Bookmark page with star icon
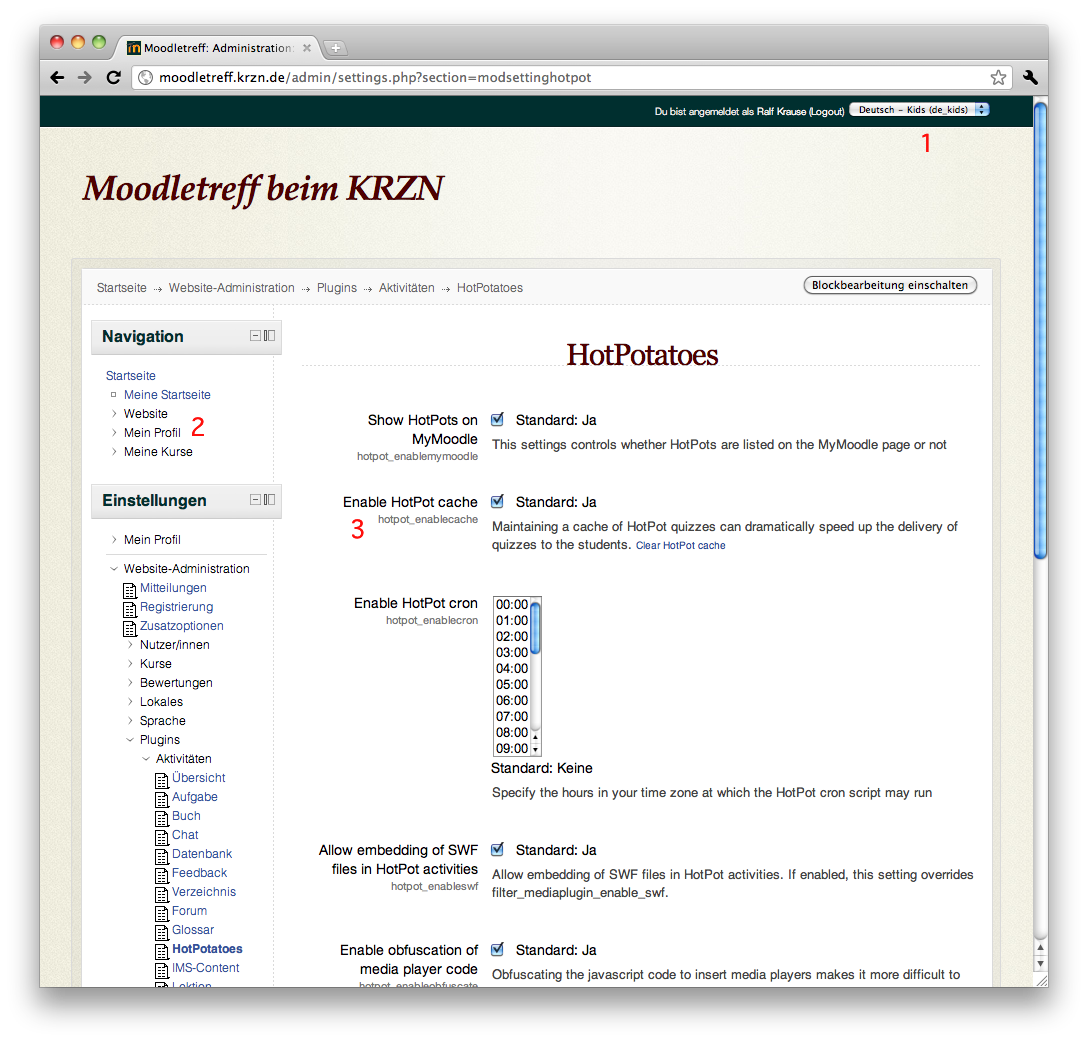This screenshot has width=1088, height=1042. pyautogui.click(x=998, y=78)
